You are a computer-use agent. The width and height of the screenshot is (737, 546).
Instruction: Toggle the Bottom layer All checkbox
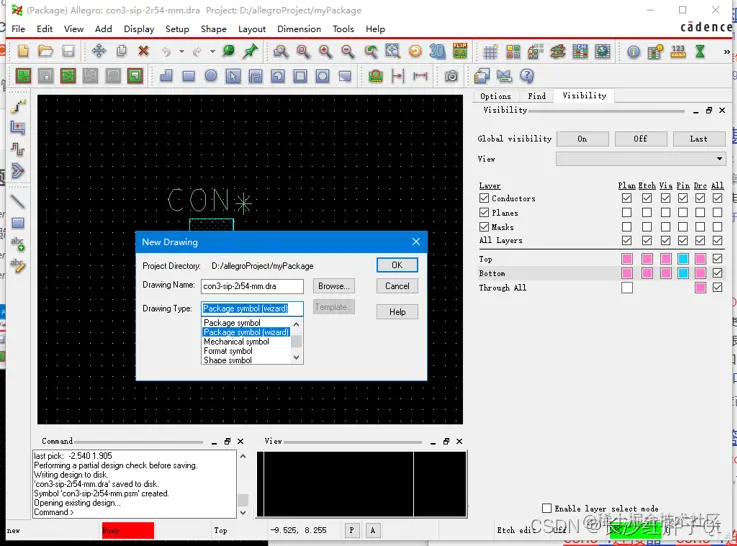[x=717, y=273]
